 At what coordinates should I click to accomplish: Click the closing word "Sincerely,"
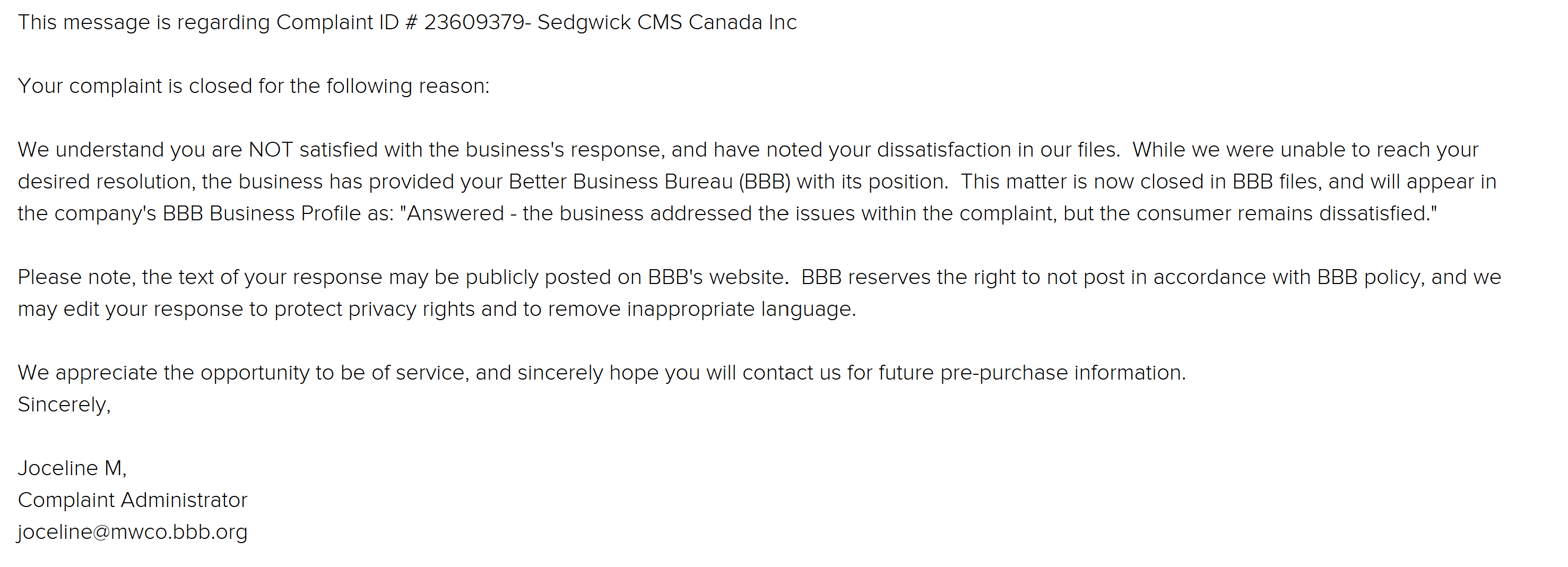64,405
